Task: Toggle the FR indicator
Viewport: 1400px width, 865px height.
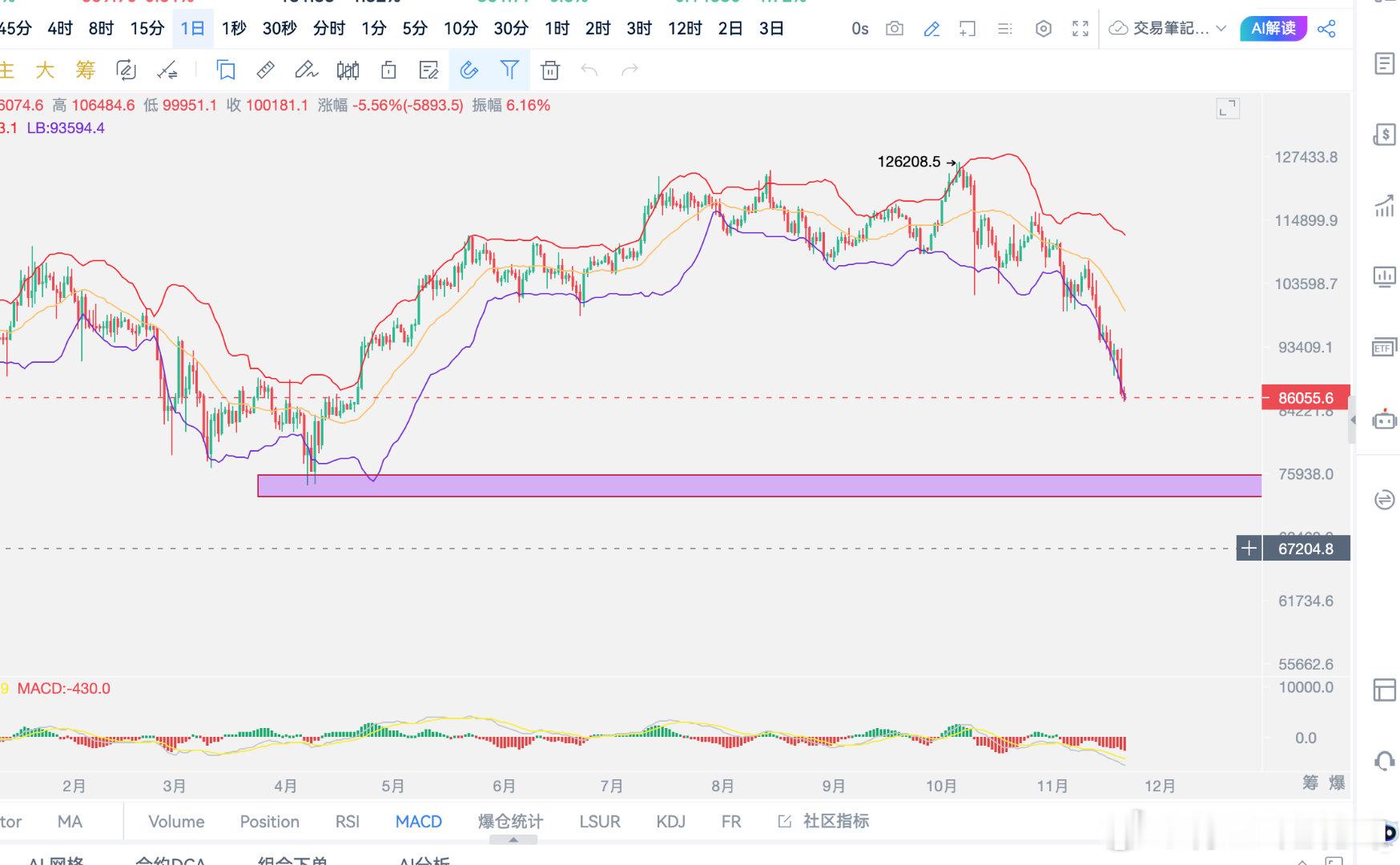Action: (731, 822)
